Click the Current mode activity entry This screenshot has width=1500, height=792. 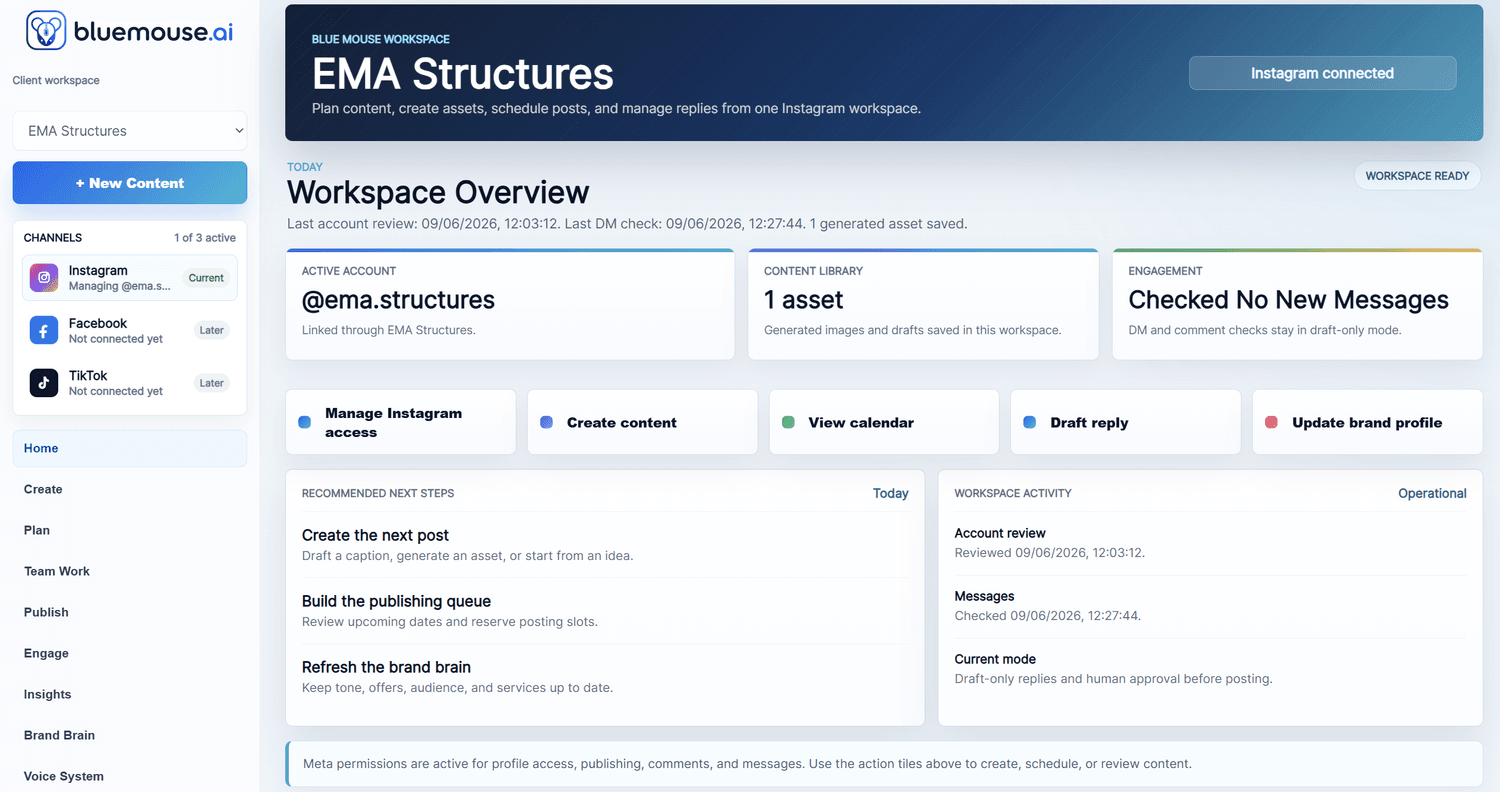[1210, 669]
